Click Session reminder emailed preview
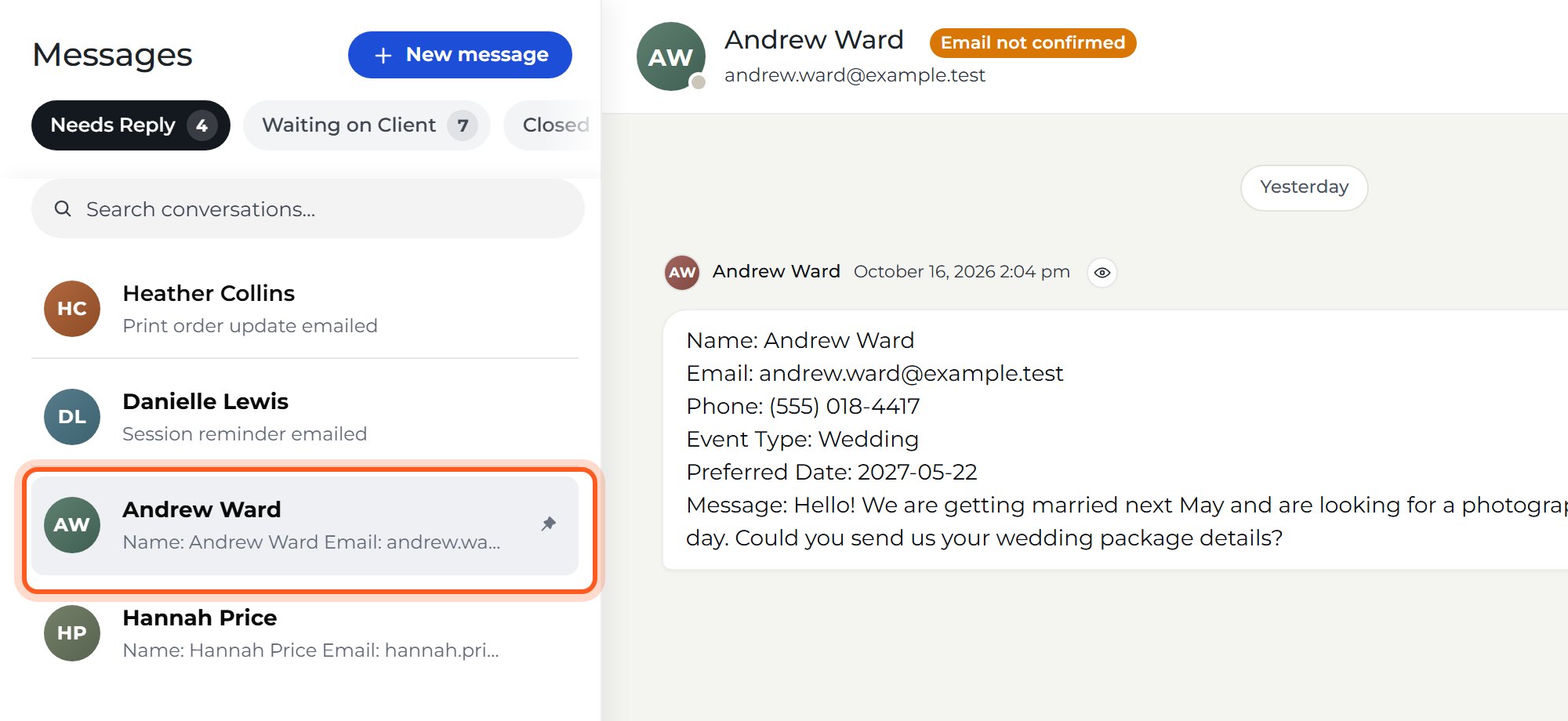The height and width of the screenshot is (721, 1568). pos(245,433)
